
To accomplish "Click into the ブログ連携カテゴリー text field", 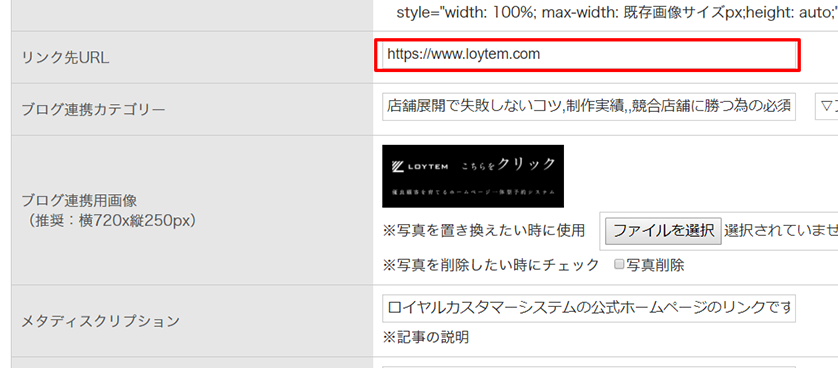I will (589, 107).
